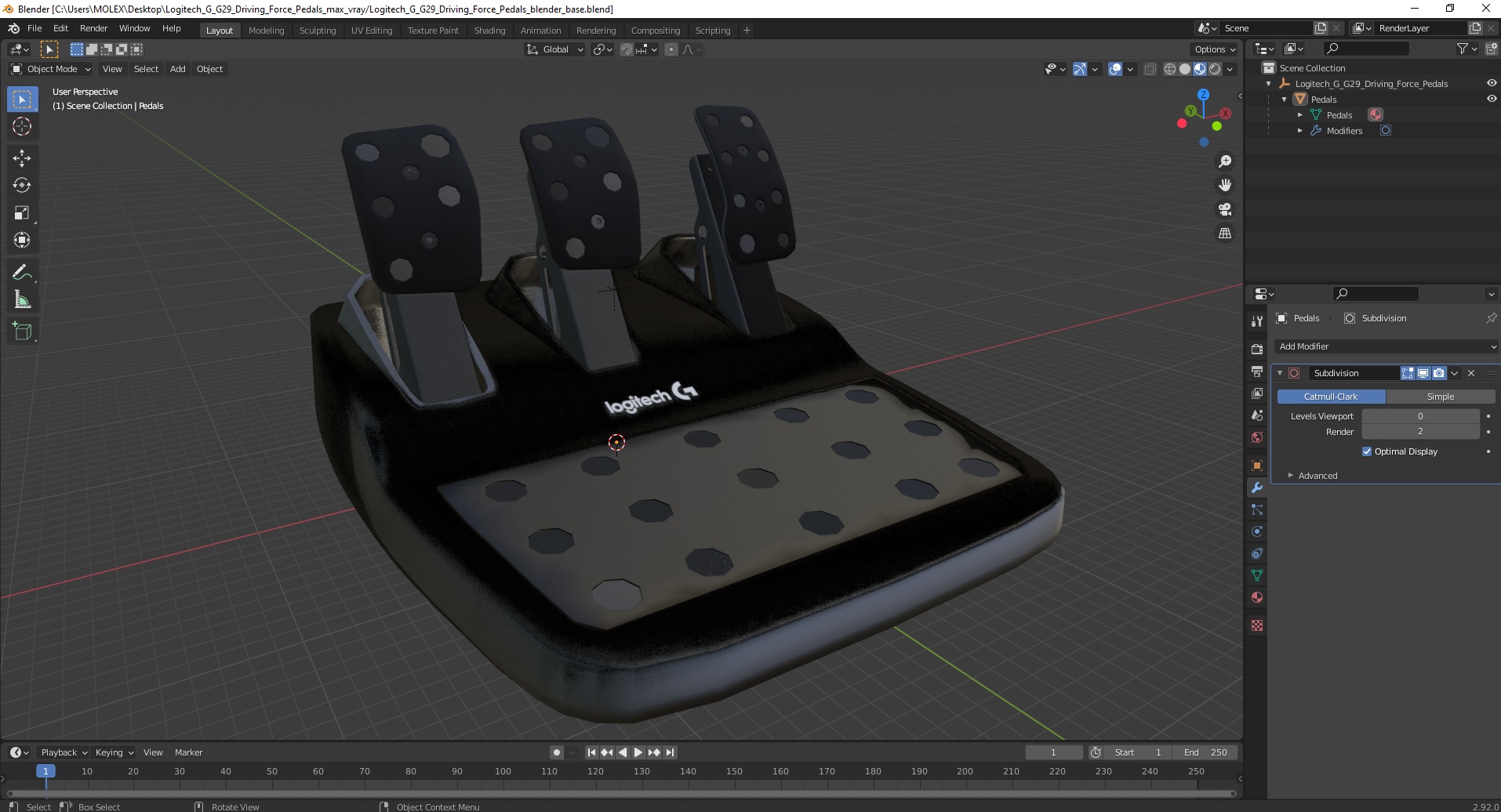Click the pan view hand icon
Viewport: 1501px width, 812px height.
click(1224, 185)
